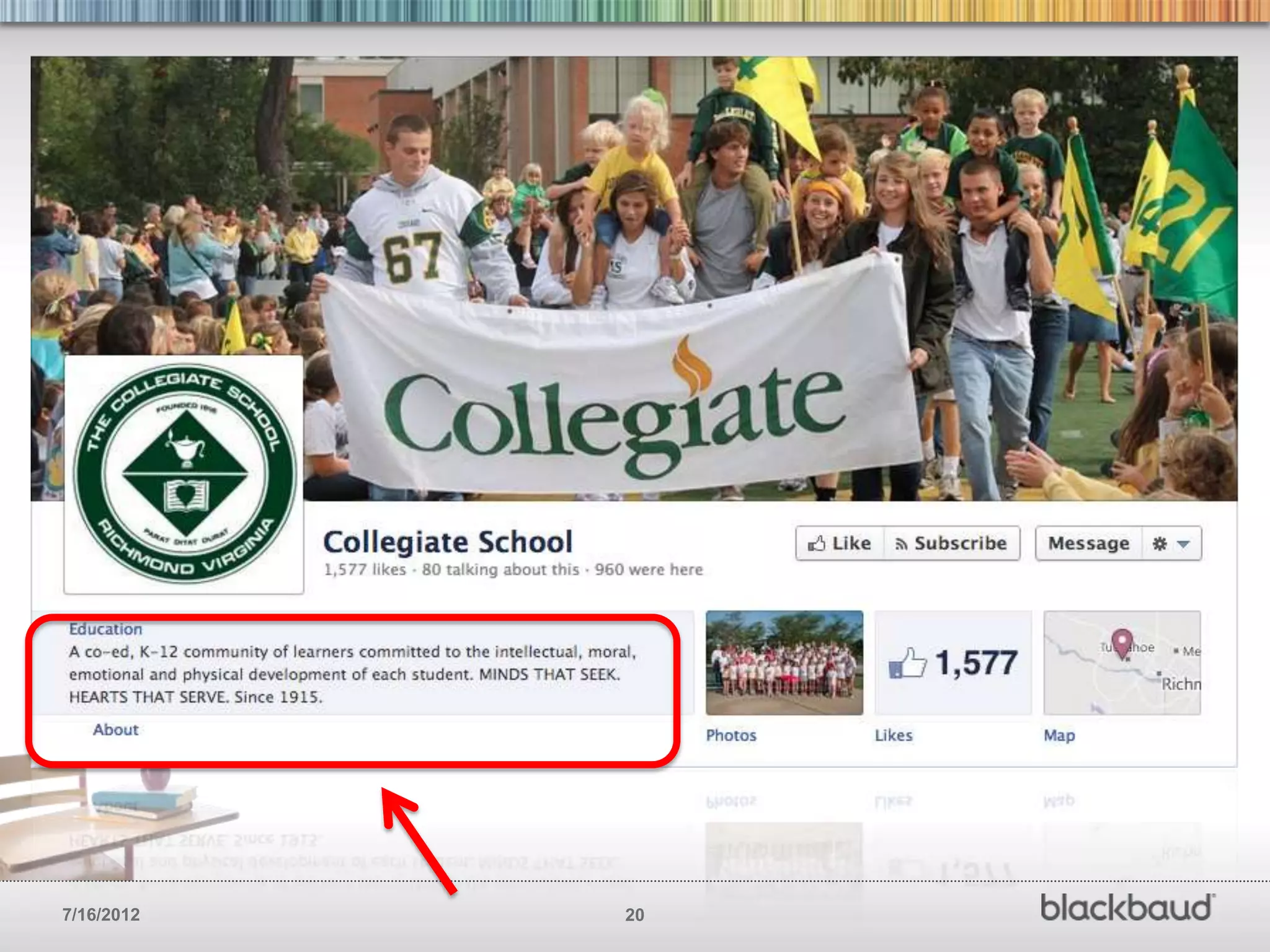The height and width of the screenshot is (952, 1270).
Task: Click the Map label link
Action: click(x=1059, y=735)
